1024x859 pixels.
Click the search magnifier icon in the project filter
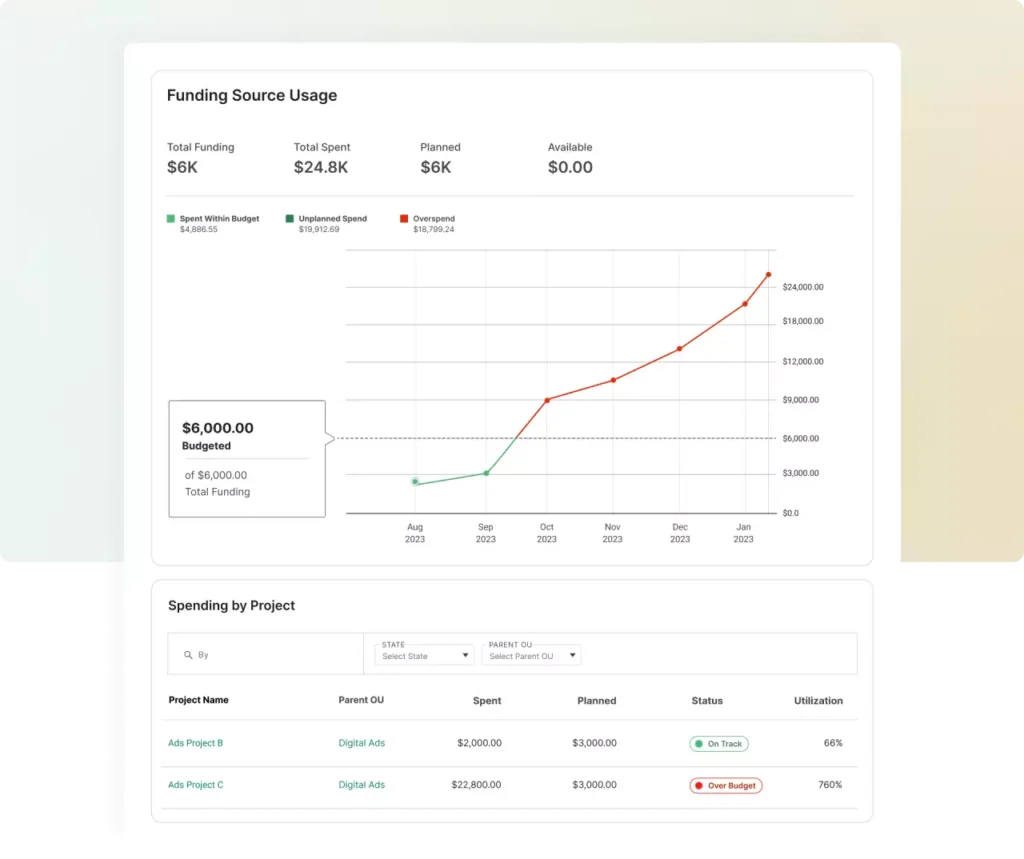190,655
